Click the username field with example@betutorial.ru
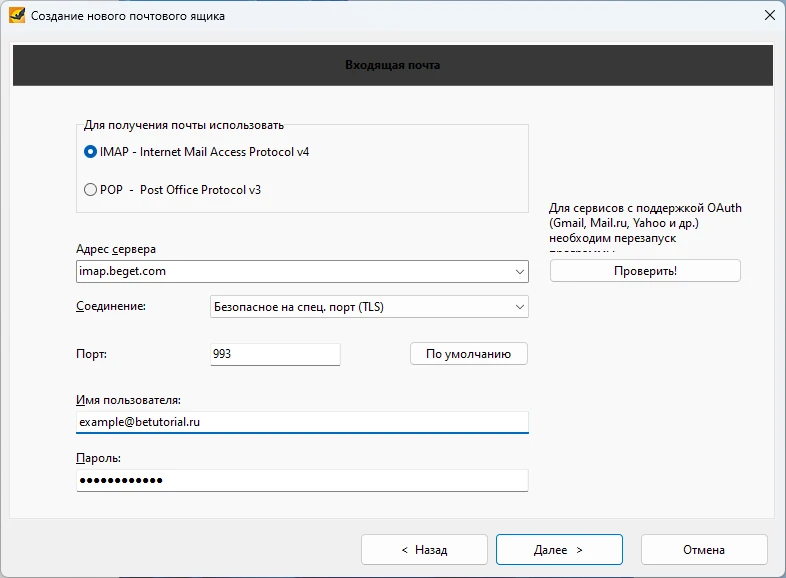Image resolution: width=786 pixels, height=578 pixels. (x=301, y=422)
